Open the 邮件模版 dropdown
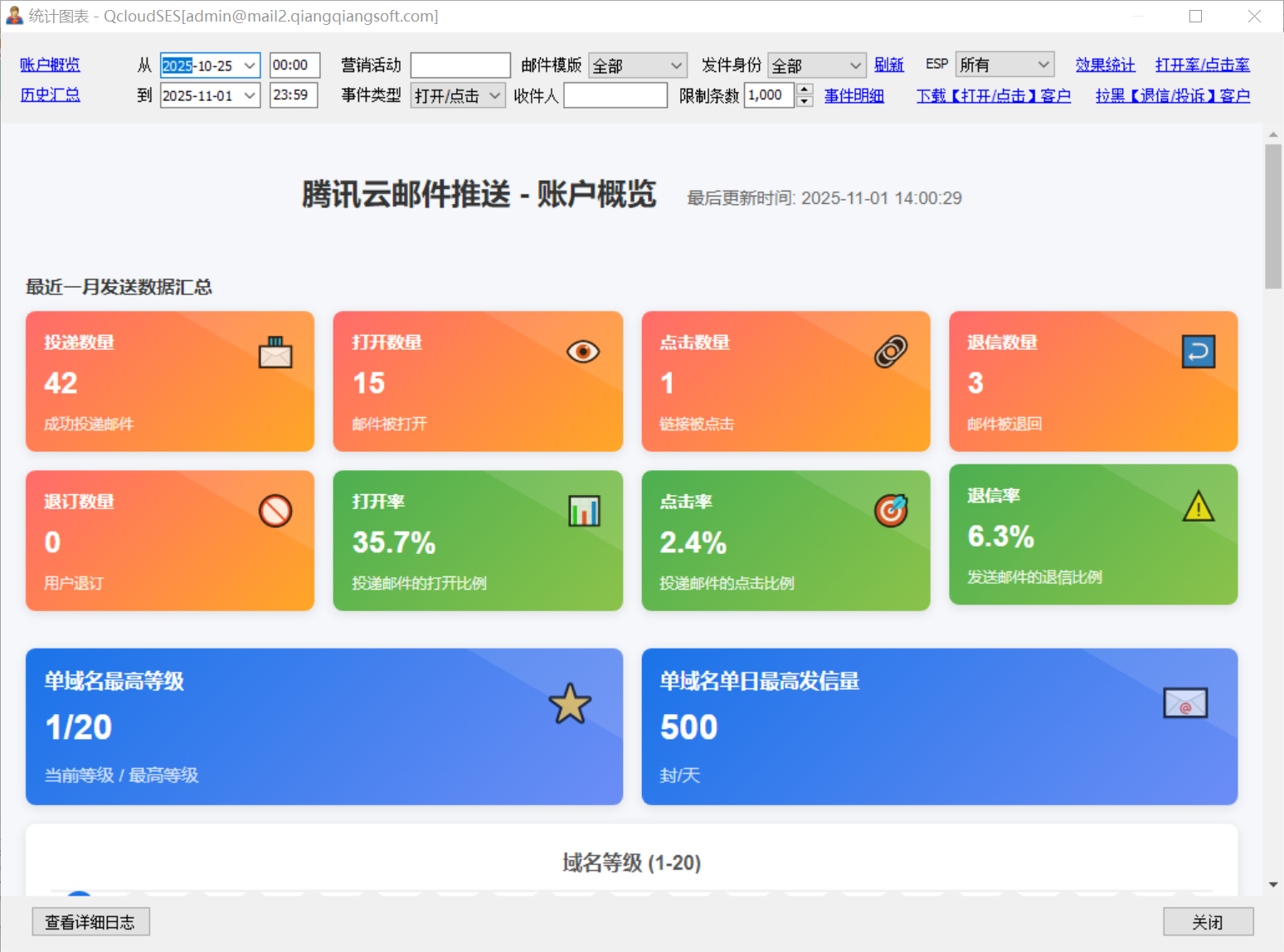 637,66
